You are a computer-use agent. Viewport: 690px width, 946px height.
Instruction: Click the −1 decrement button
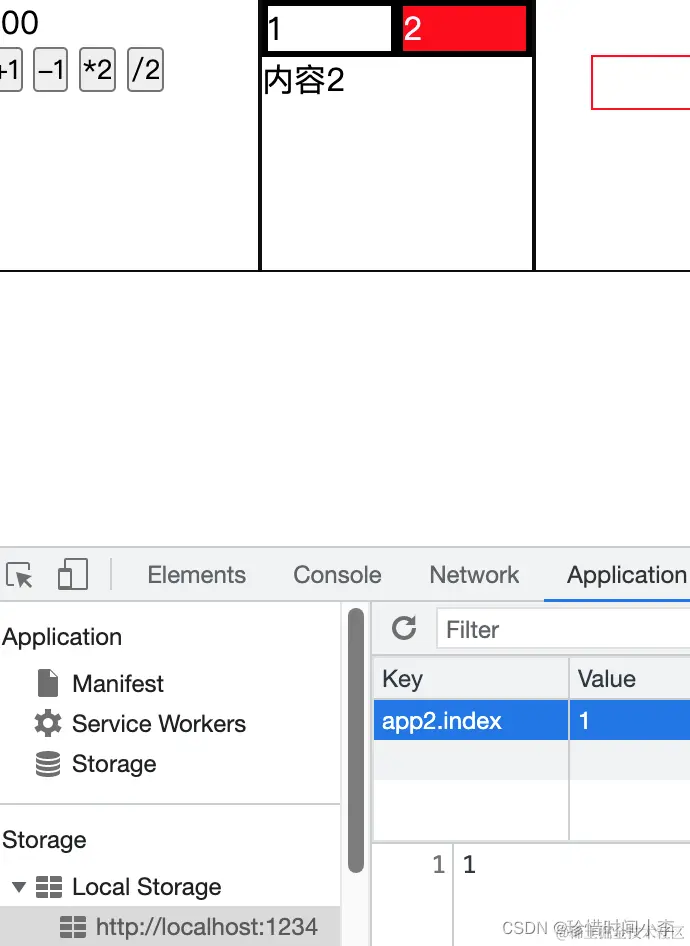coord(50,71)
